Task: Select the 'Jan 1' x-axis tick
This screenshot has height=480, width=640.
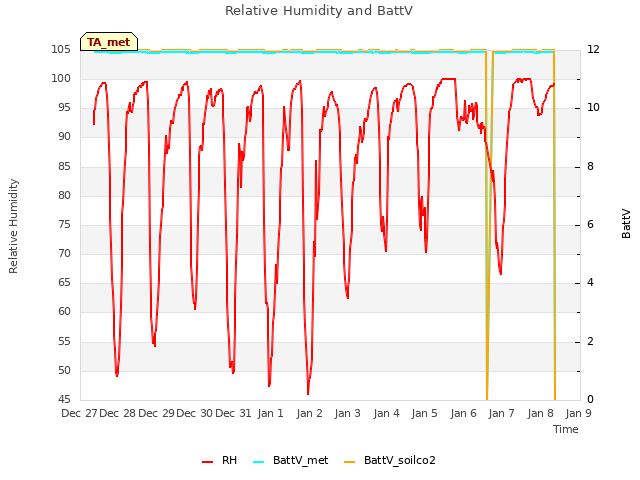Action: [x=270, y=413]
